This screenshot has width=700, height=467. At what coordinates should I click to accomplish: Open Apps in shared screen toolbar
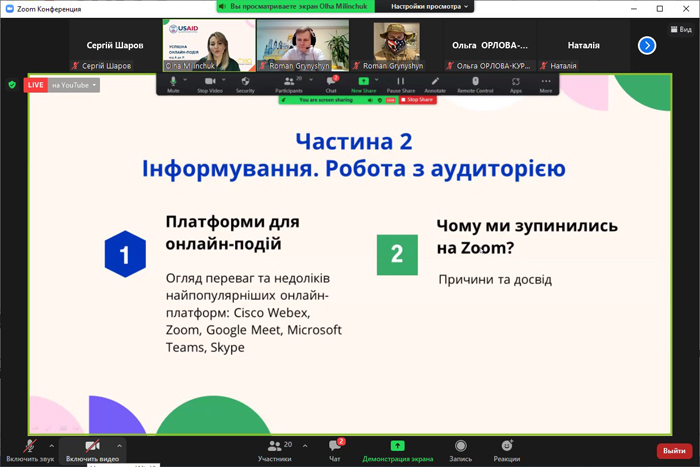[516, 84]
